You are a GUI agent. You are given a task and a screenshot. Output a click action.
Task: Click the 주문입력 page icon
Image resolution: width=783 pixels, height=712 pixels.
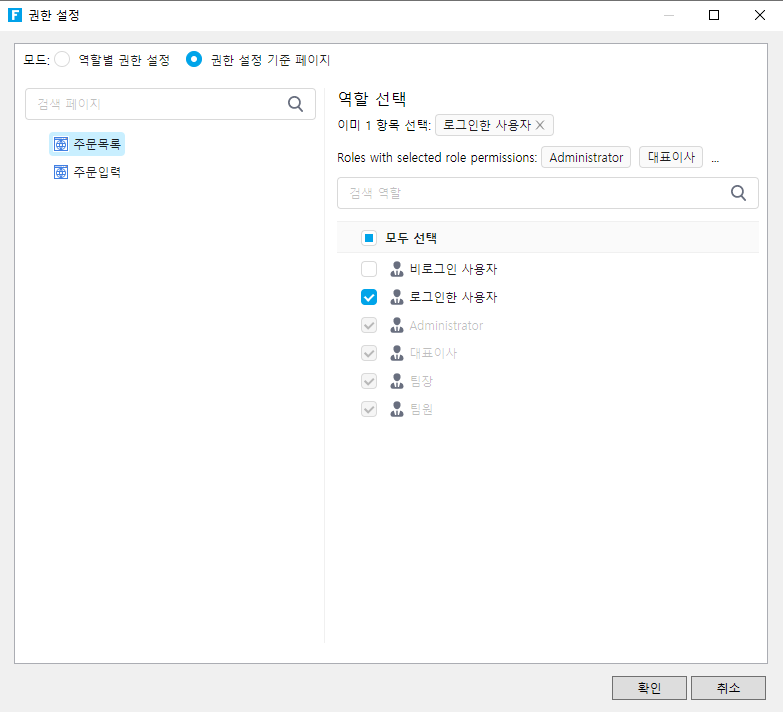click(61, 172)
